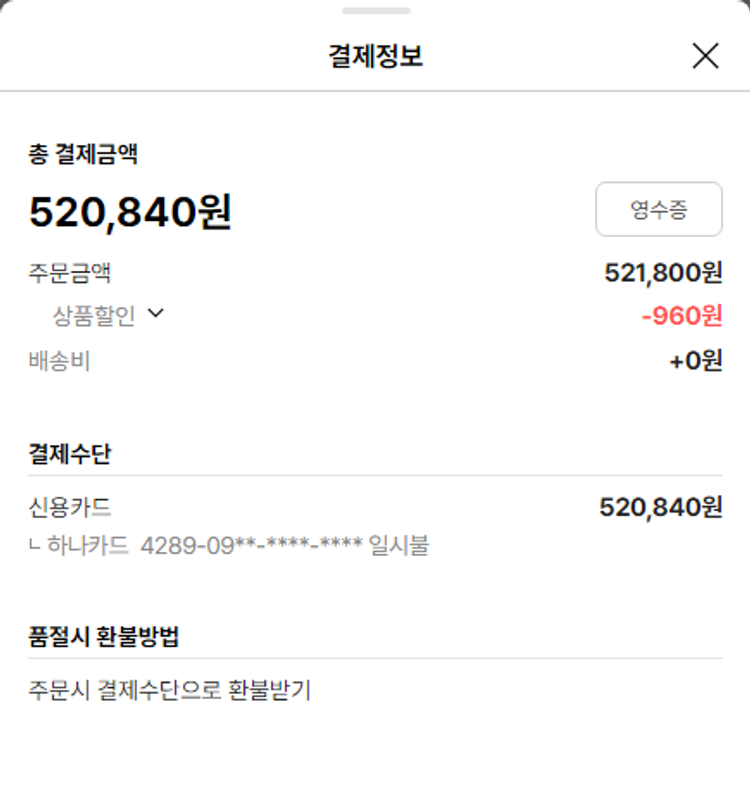Select the 신용카드 payment method label

tap(70, 507)
